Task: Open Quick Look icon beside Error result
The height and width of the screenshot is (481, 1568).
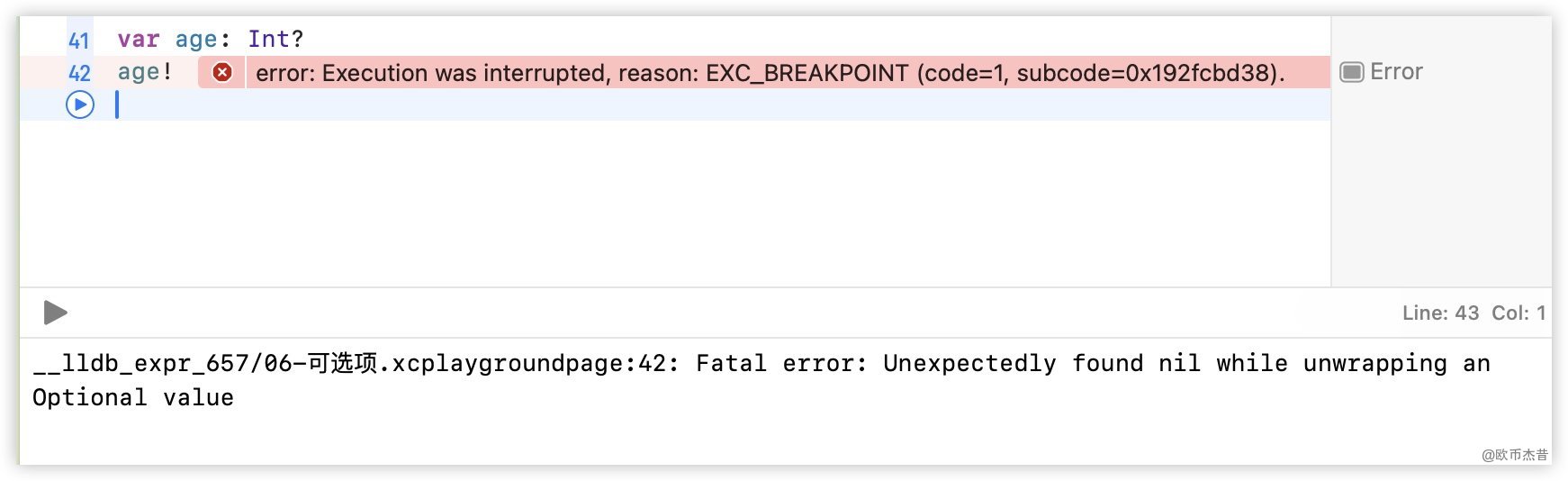Action: 1351,72
